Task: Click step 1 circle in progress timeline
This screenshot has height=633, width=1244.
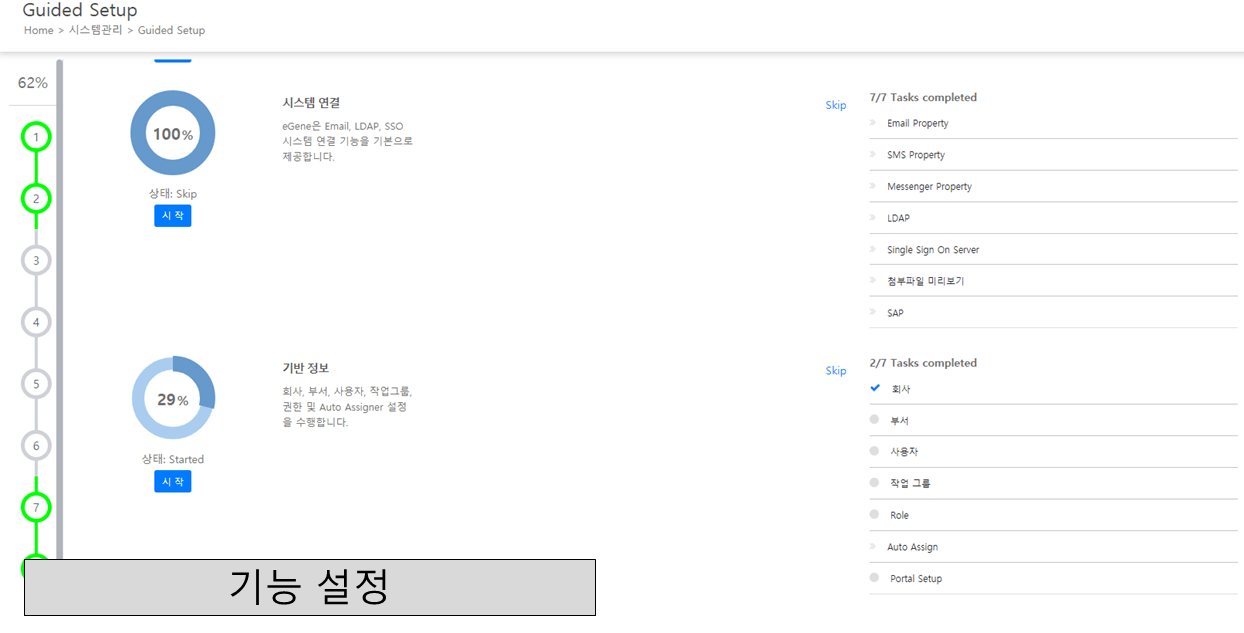Action: [x=36, y=137]
